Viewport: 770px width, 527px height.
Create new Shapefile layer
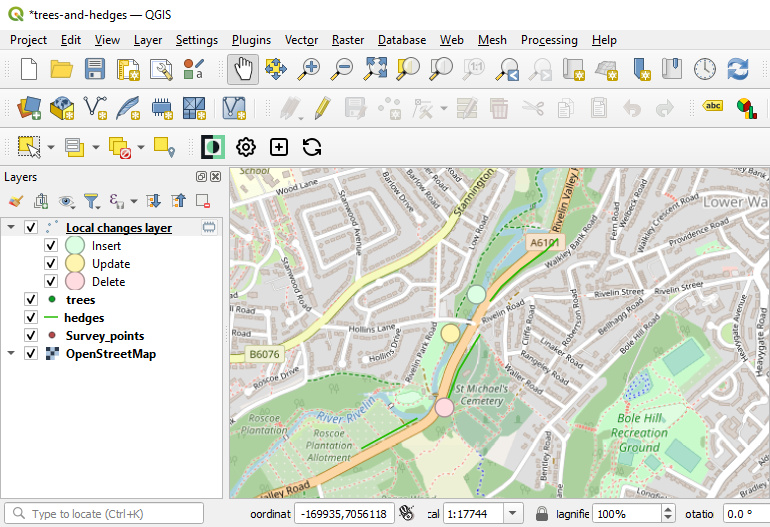pos(95,108)
